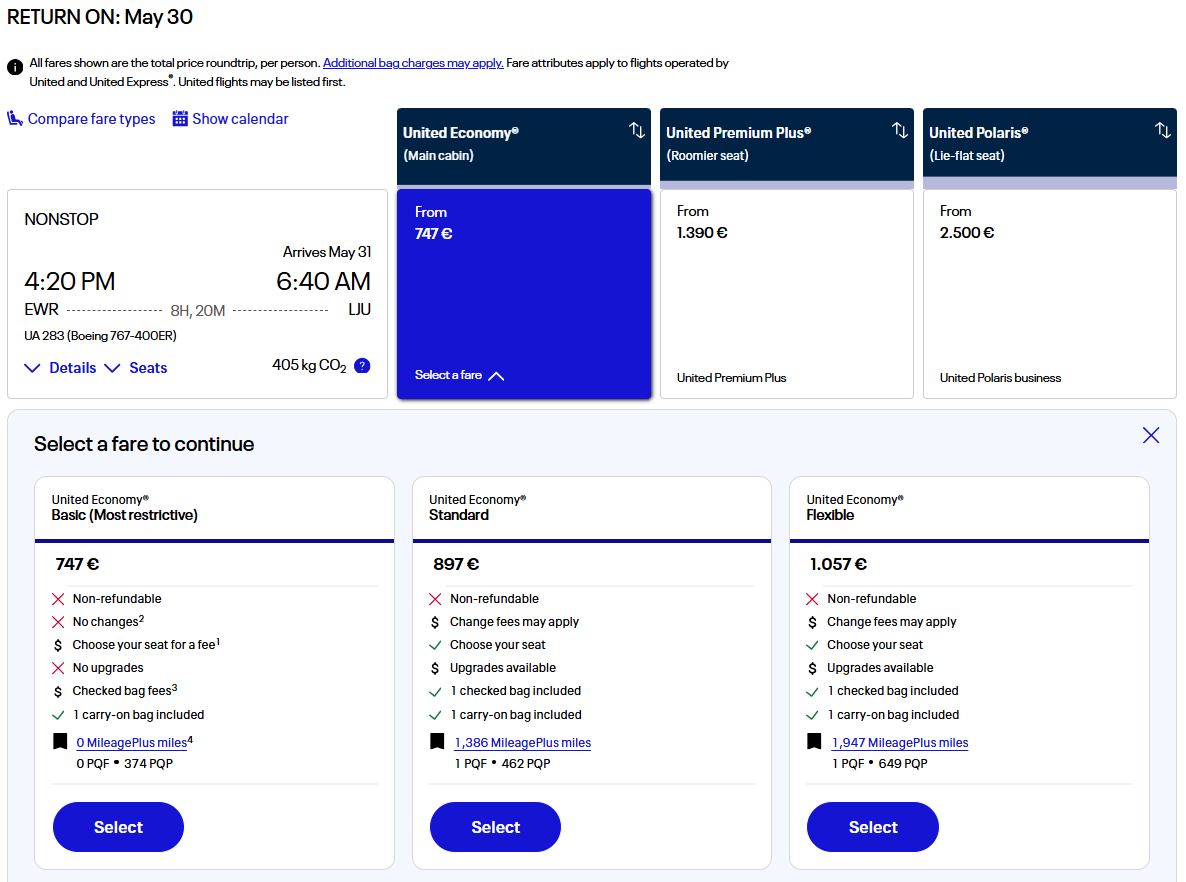Click X icon for Standard Non-refundable
1186x882 pixels.
(x=435, y=599)
